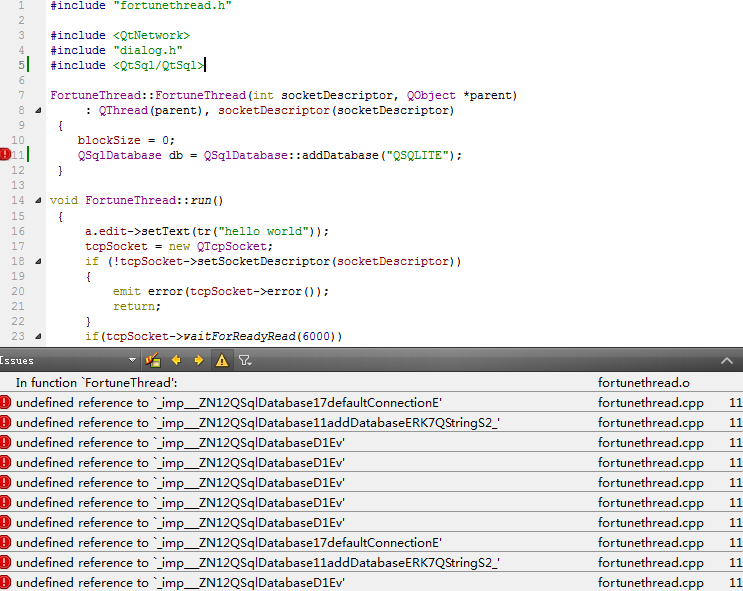Screen dimensions: 743x591
Task: Click the clear issues broom icon
Action: (153, 361)
